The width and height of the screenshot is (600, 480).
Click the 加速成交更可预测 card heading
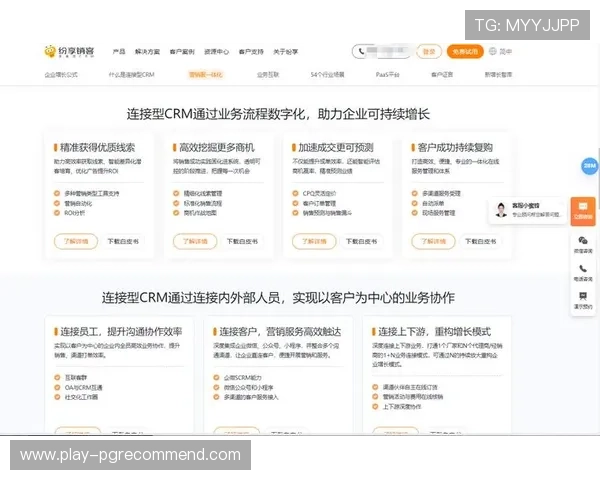pyautogui.click(x=336, y=147)
